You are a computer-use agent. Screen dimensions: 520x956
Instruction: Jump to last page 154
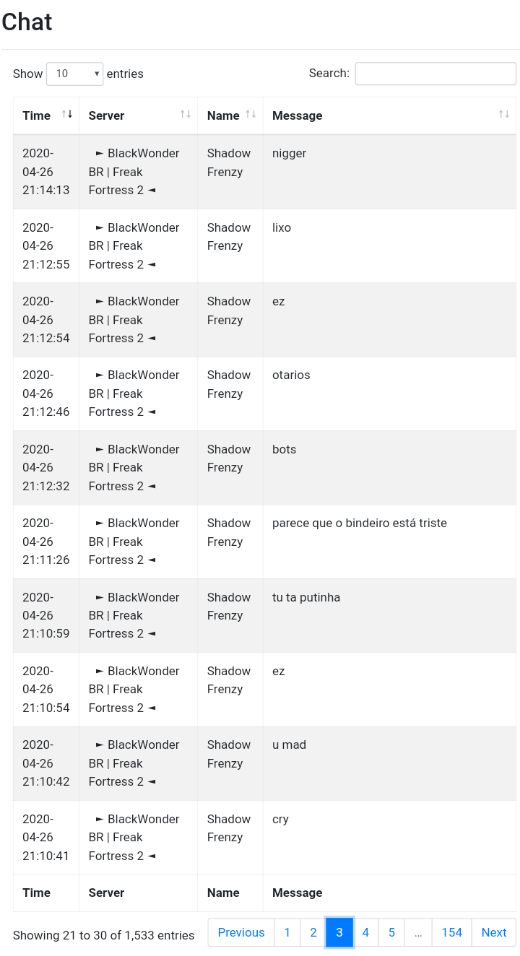click(452, 932)
